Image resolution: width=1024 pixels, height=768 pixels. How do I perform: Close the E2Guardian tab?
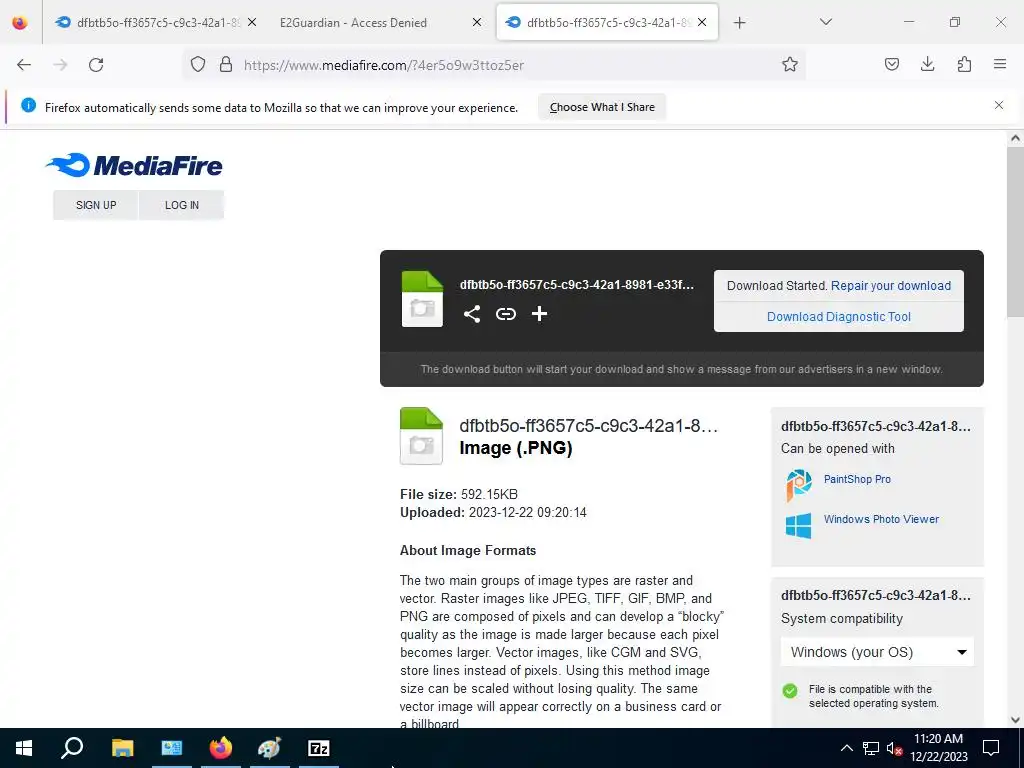point(477,22)
